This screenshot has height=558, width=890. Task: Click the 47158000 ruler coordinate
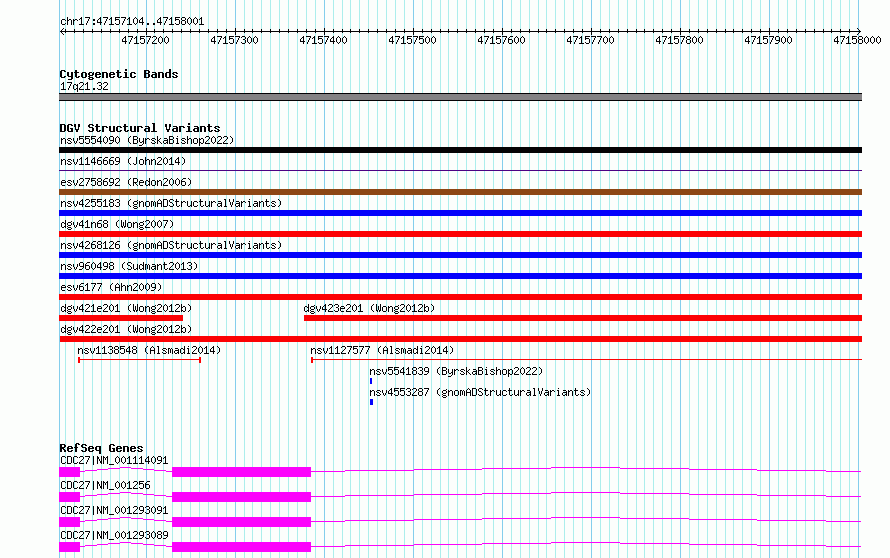click(x=857, y=40)
